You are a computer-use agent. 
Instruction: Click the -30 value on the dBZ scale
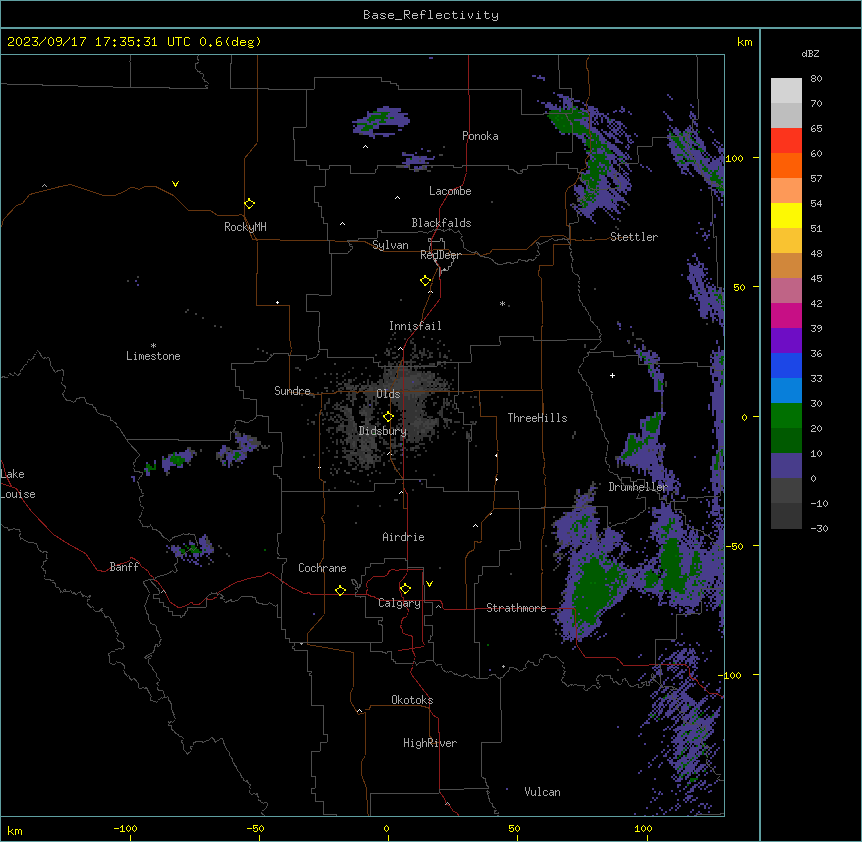tap(819, 529)
